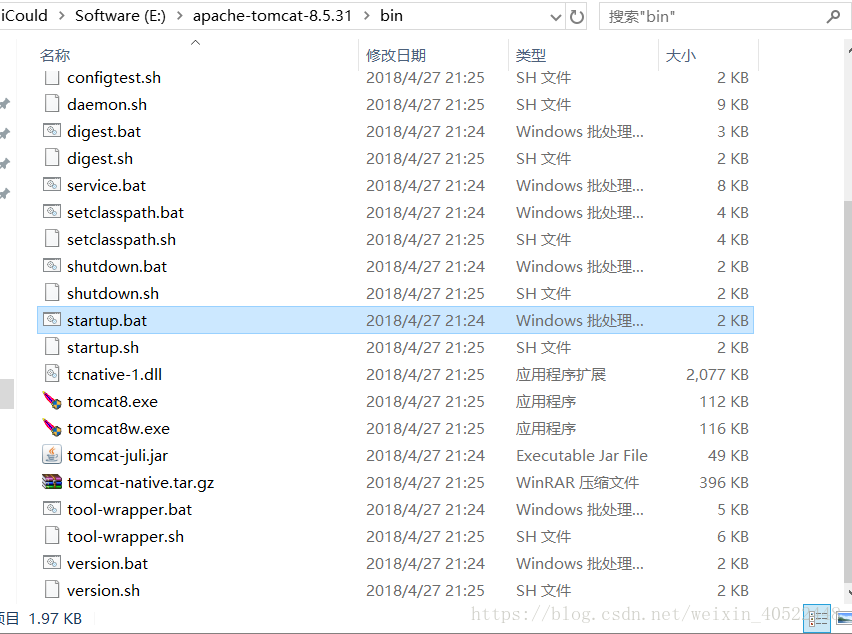Click the tomcat8.exe feather icon
Viewport: 852px width, 634px height.
(52, 401)
